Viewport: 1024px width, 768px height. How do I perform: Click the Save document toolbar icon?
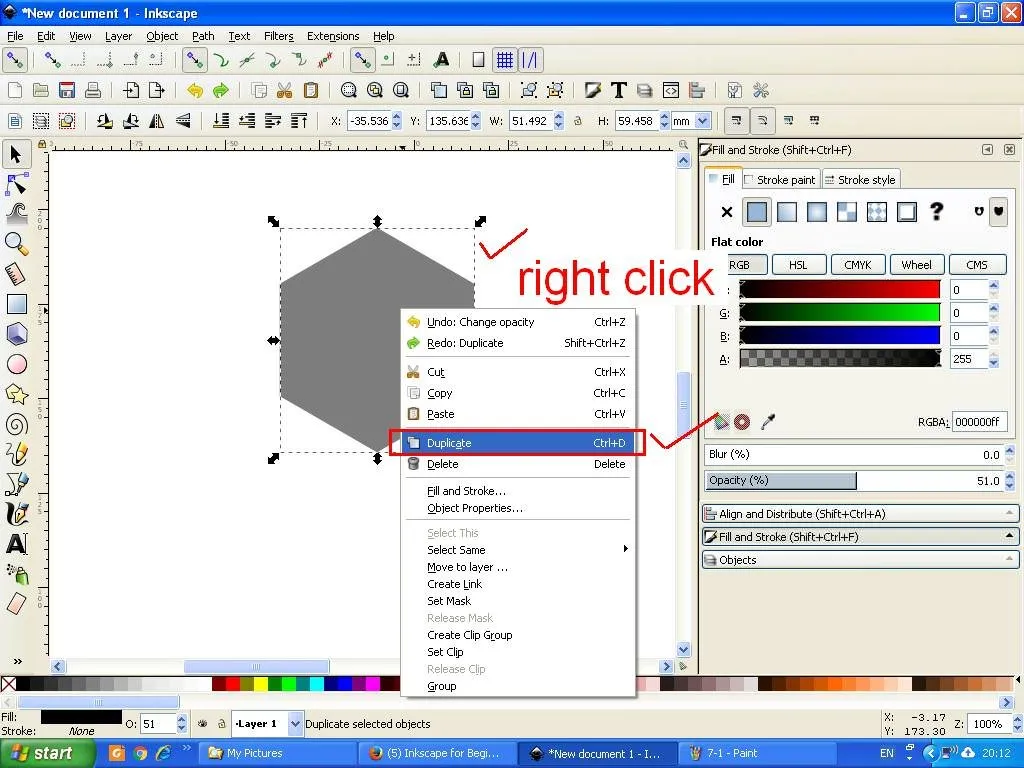click(x=67, y=90)
